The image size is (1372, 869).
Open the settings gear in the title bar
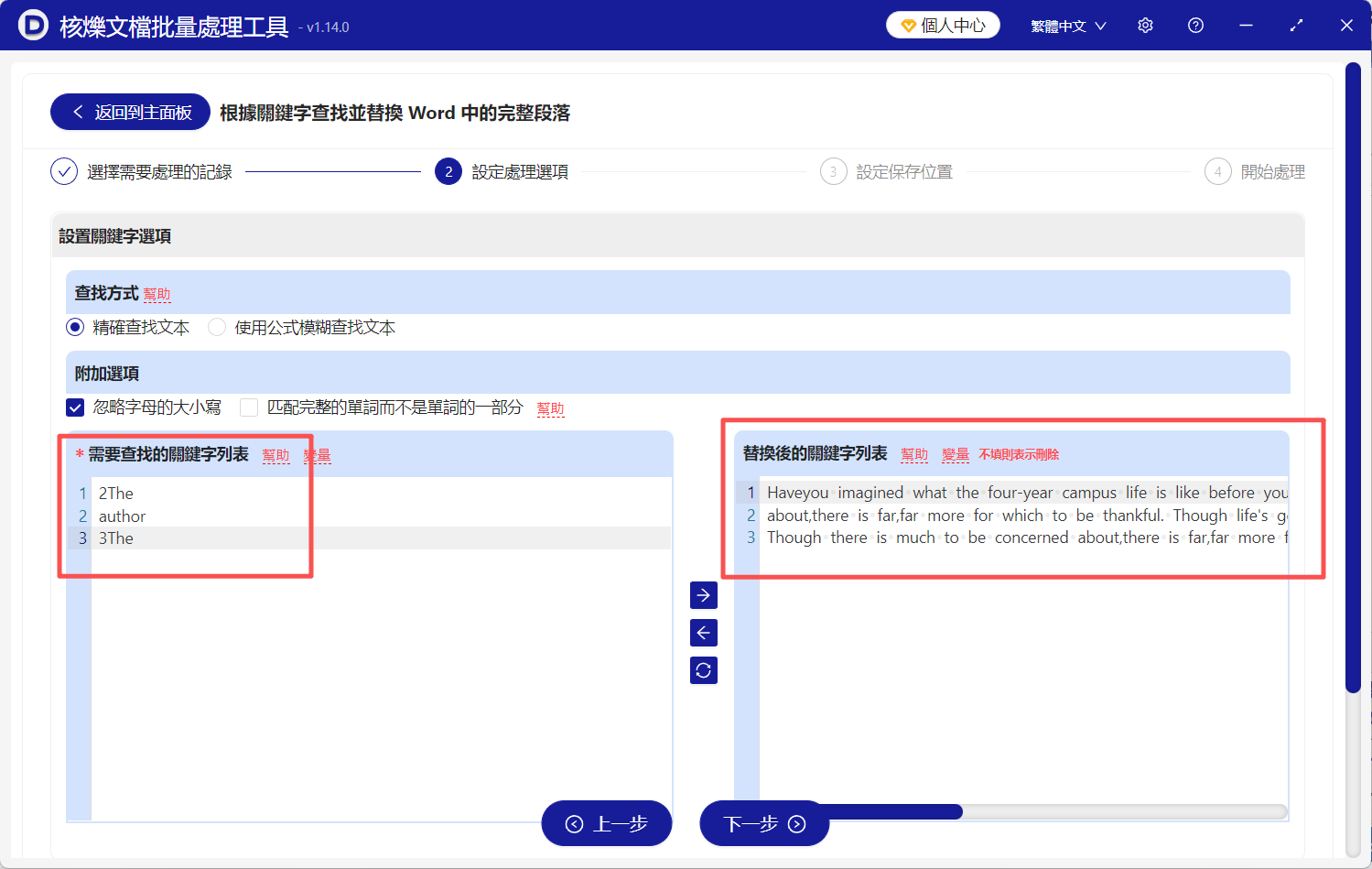pos(1145,25)
